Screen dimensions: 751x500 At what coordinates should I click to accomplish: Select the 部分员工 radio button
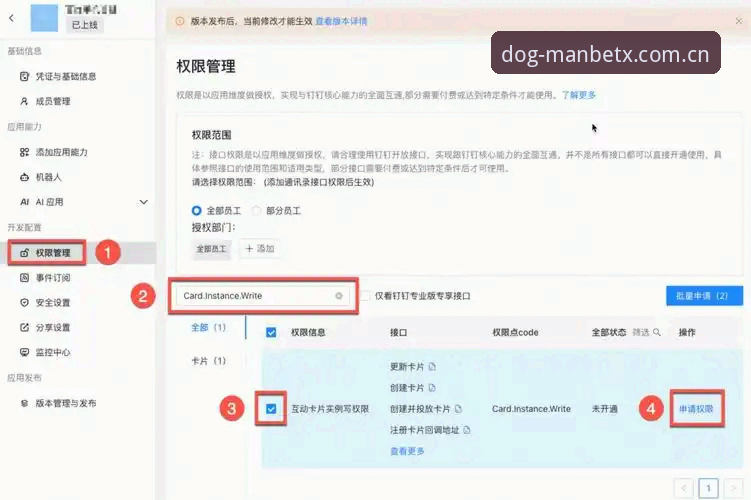coord(256,210)
